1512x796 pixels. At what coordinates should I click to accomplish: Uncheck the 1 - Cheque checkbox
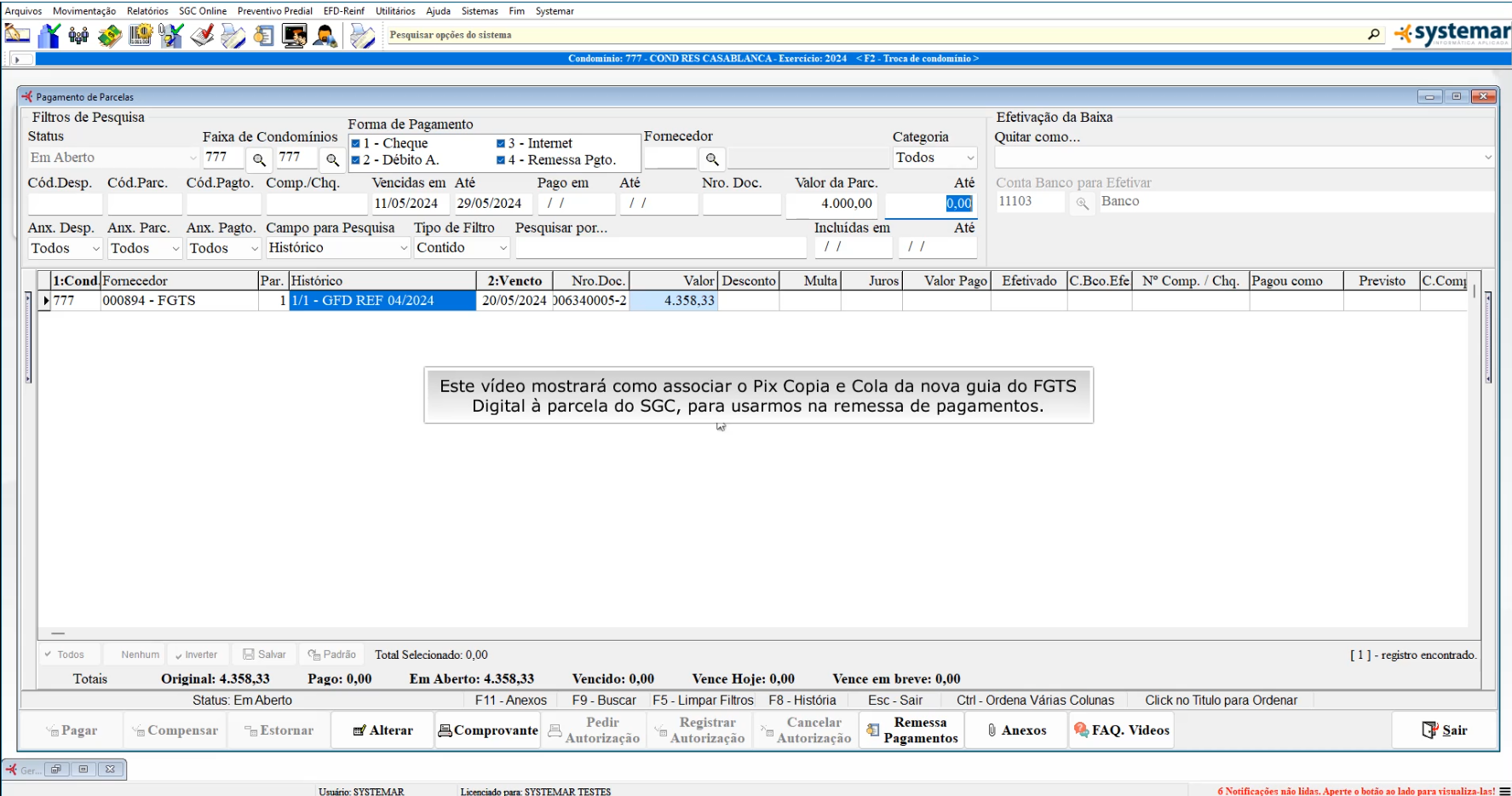point(356,144)
